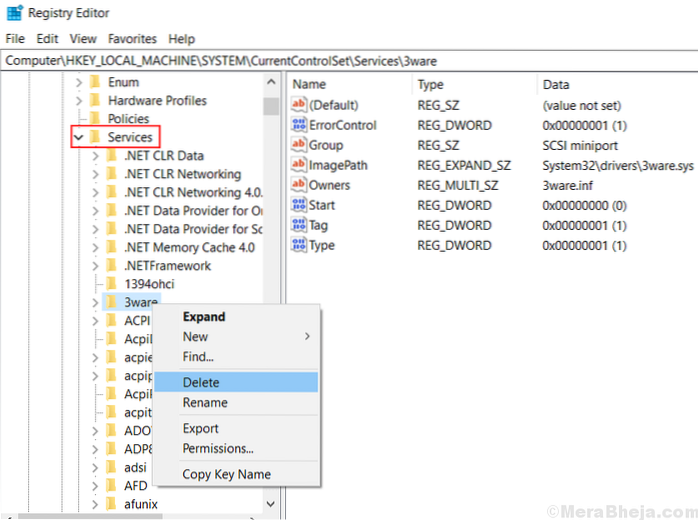
Task: Click the ErrorControl DWORD value icon
Action: coord(298,125)
